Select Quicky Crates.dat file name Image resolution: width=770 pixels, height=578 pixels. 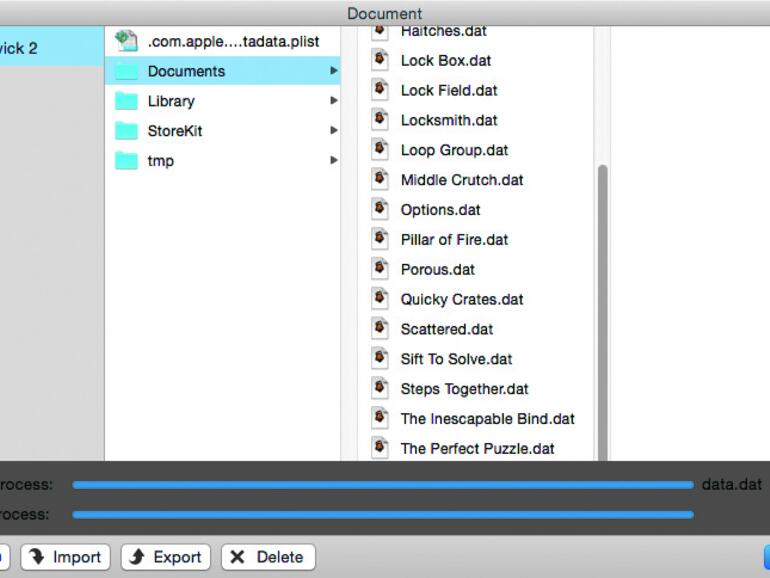(462, 300)
